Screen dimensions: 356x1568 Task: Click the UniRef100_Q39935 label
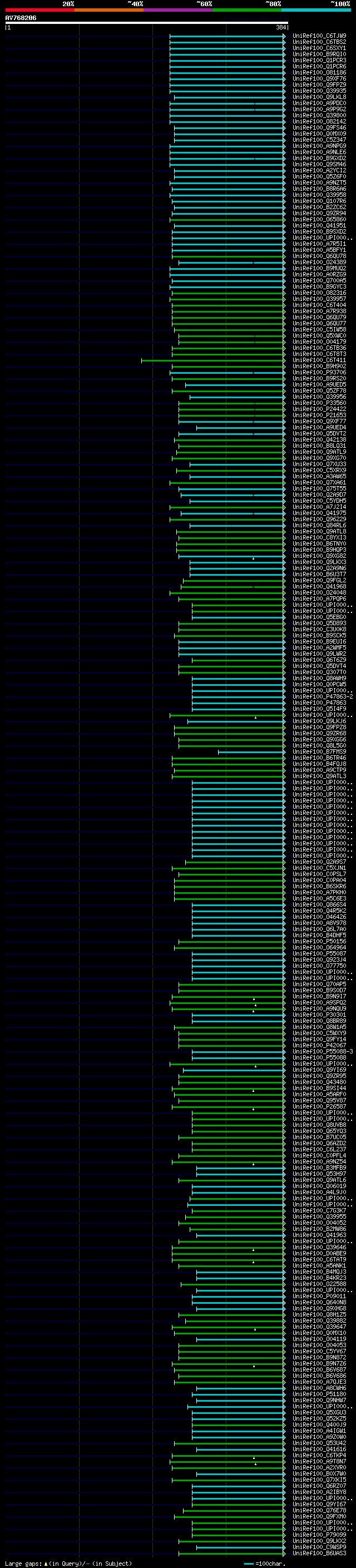(319, 91)
